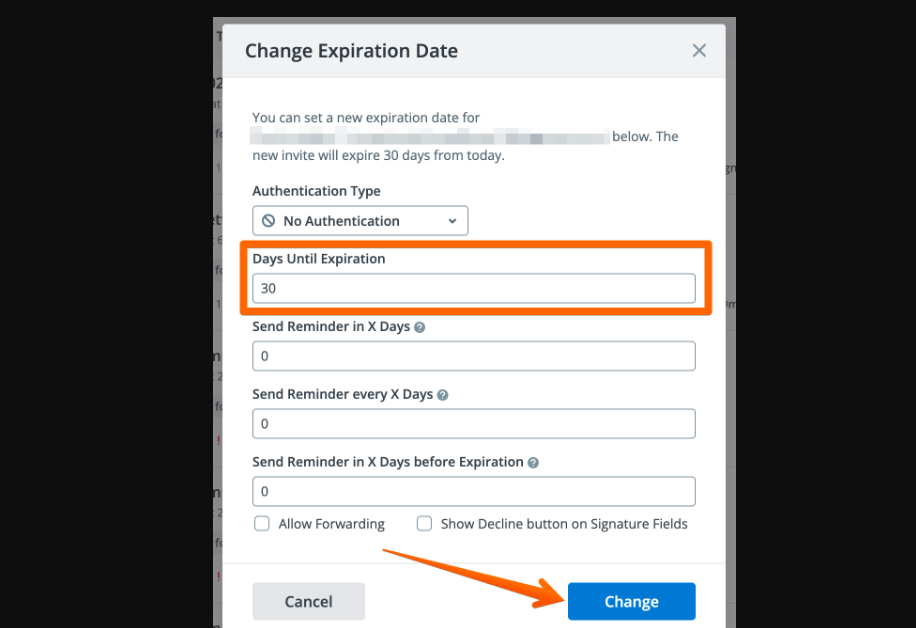Click the prohibition icon inside No Authentication selector
This screenshot has height=628, width=916.
coord(267,220)
